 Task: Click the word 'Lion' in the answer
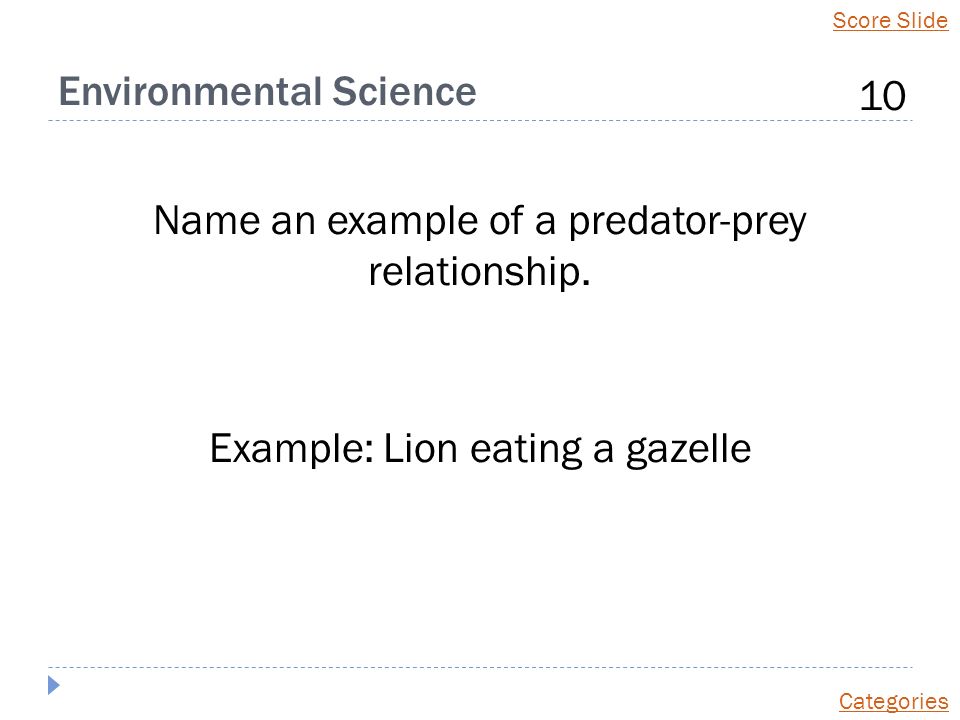coord(420,448)
